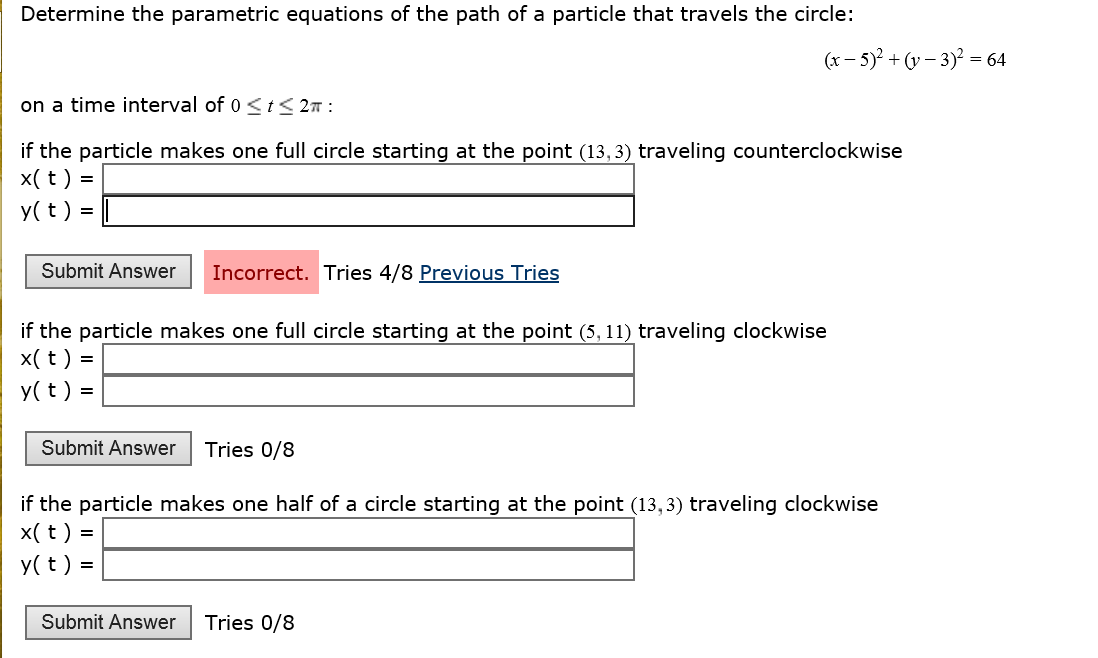Click the x(t) input for the counterclockwise problem
The image size is (1098, 658).
370,178
